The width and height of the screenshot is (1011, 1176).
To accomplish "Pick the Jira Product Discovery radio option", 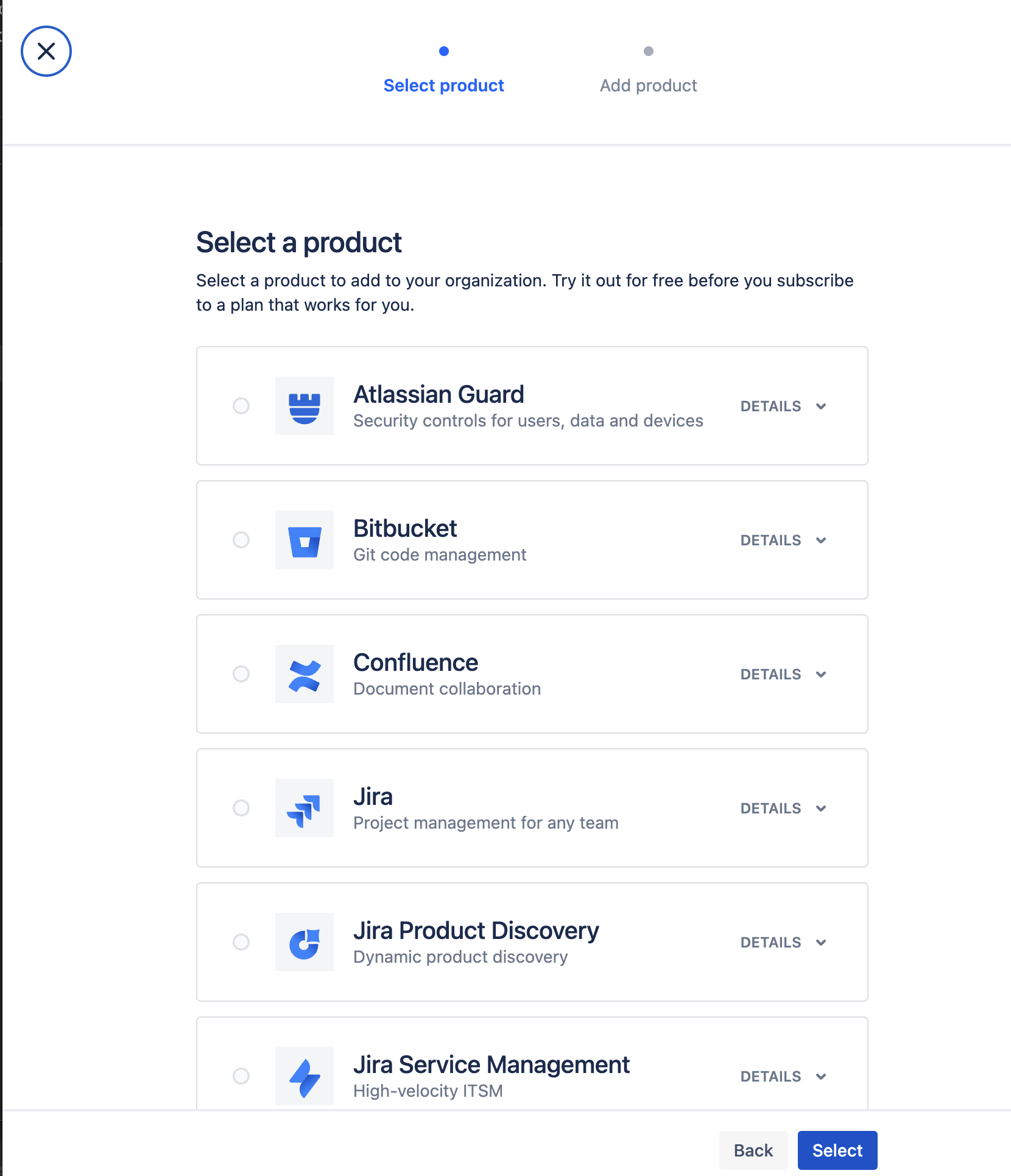I will pyautogui.click(x=241, y=942).
